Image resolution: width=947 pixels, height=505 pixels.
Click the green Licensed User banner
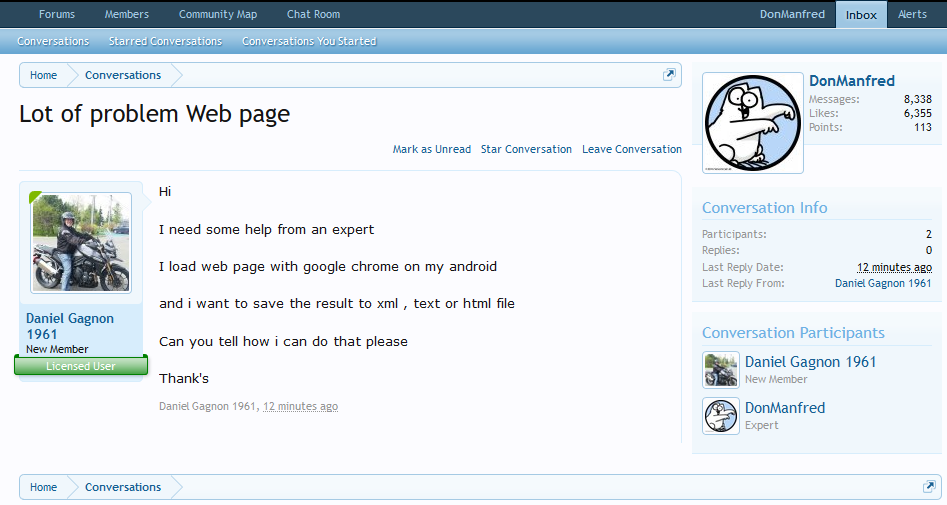(x=81, y=366)
